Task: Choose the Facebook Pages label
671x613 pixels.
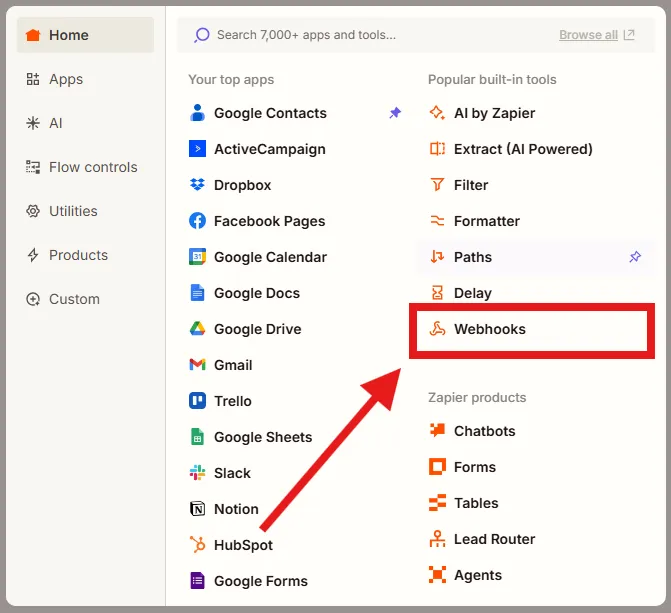Action: (269, 221)
